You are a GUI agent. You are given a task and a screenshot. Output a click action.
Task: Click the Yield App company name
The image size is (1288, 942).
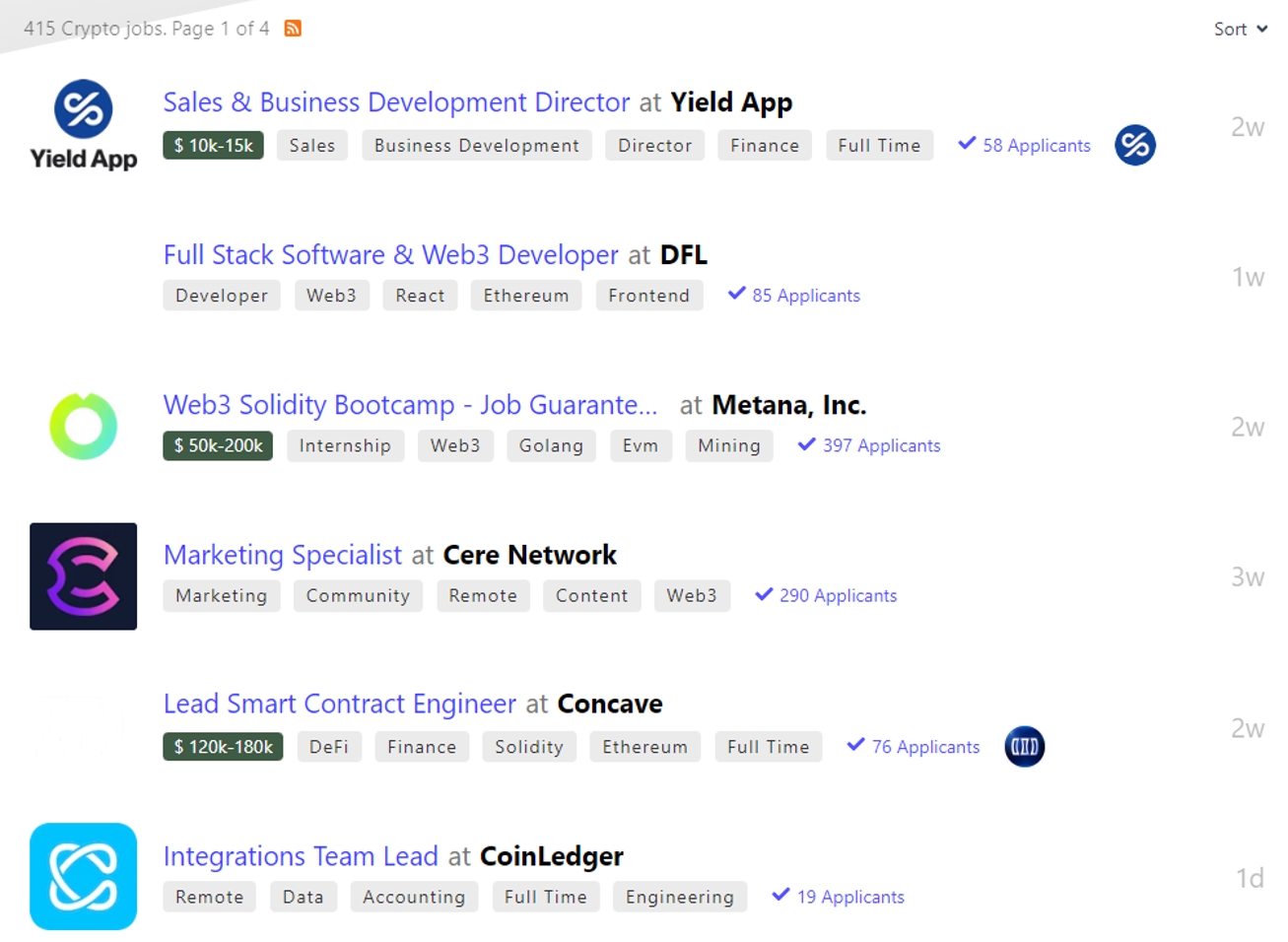click(x=731, y=102)
